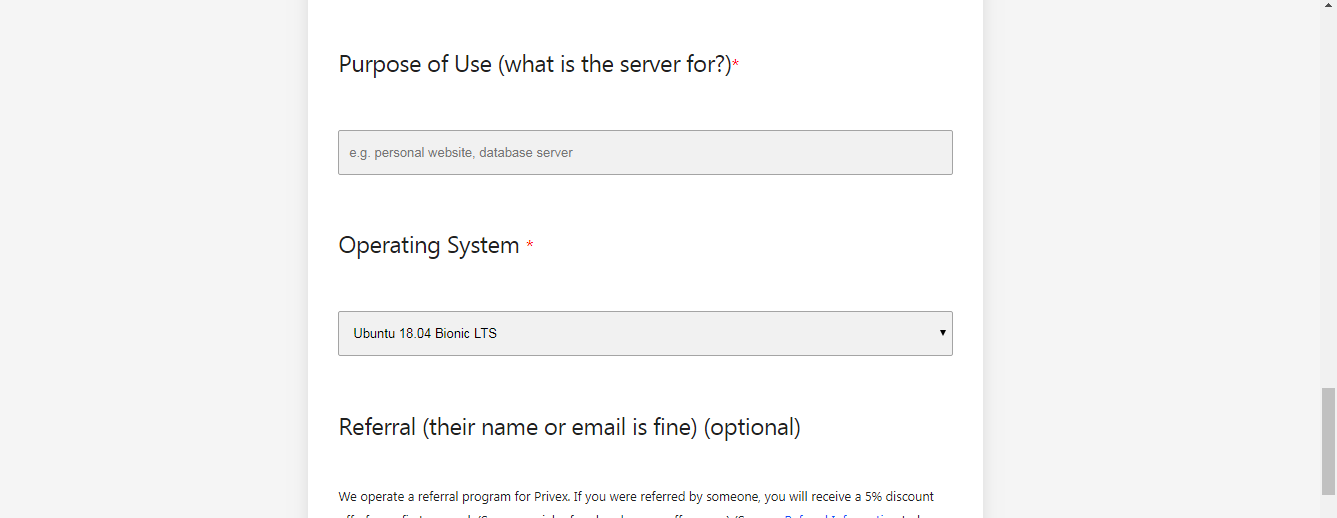The width and height of the screenshot is (1337, 518).
Task: Select the Ubuntu 18.04 Bionic LTS option text
Action: 425,334
